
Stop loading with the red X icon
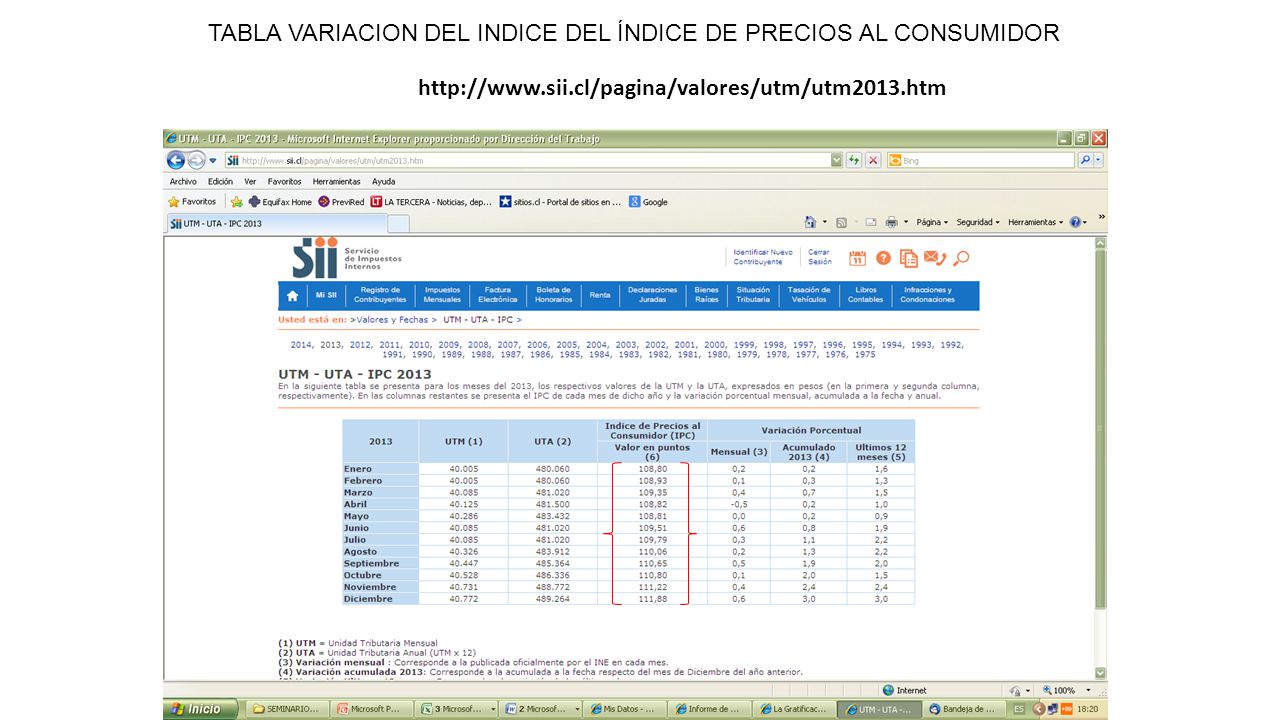click(x=873, y=160)
